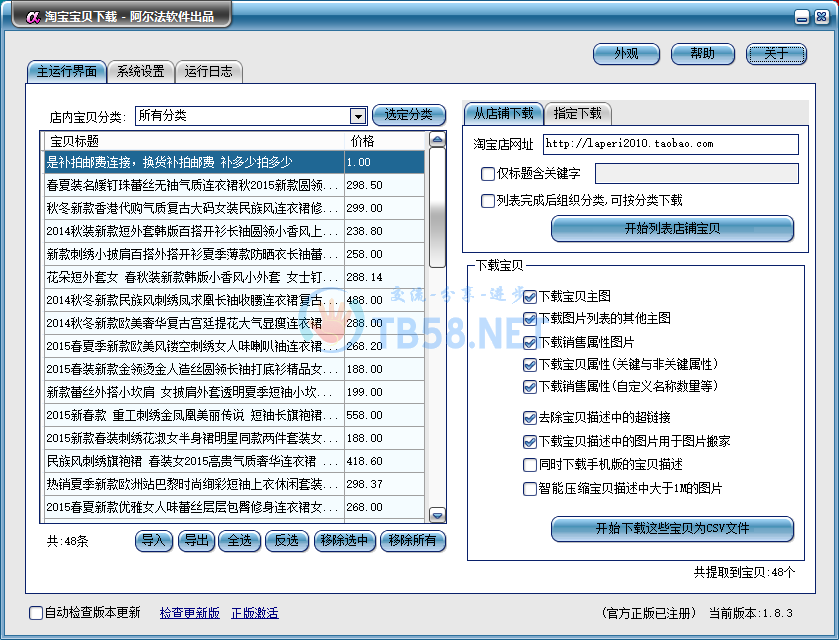839x640 pixels.
Task: Click the 关于 about button
Action: point(776,54)
